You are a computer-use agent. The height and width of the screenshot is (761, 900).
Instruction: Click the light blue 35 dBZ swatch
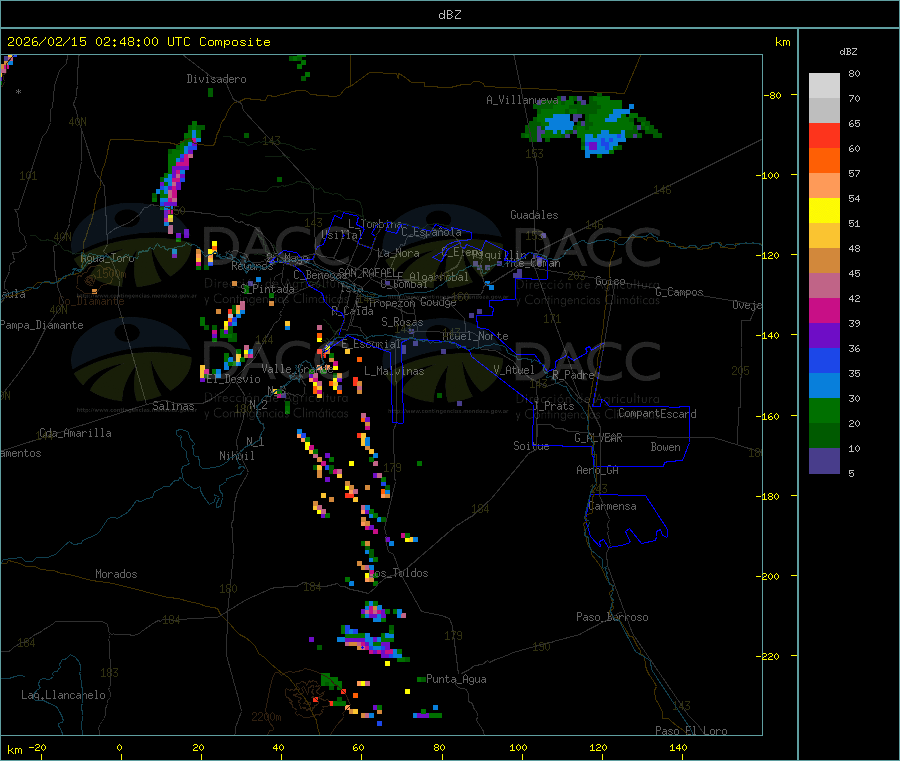824,385
